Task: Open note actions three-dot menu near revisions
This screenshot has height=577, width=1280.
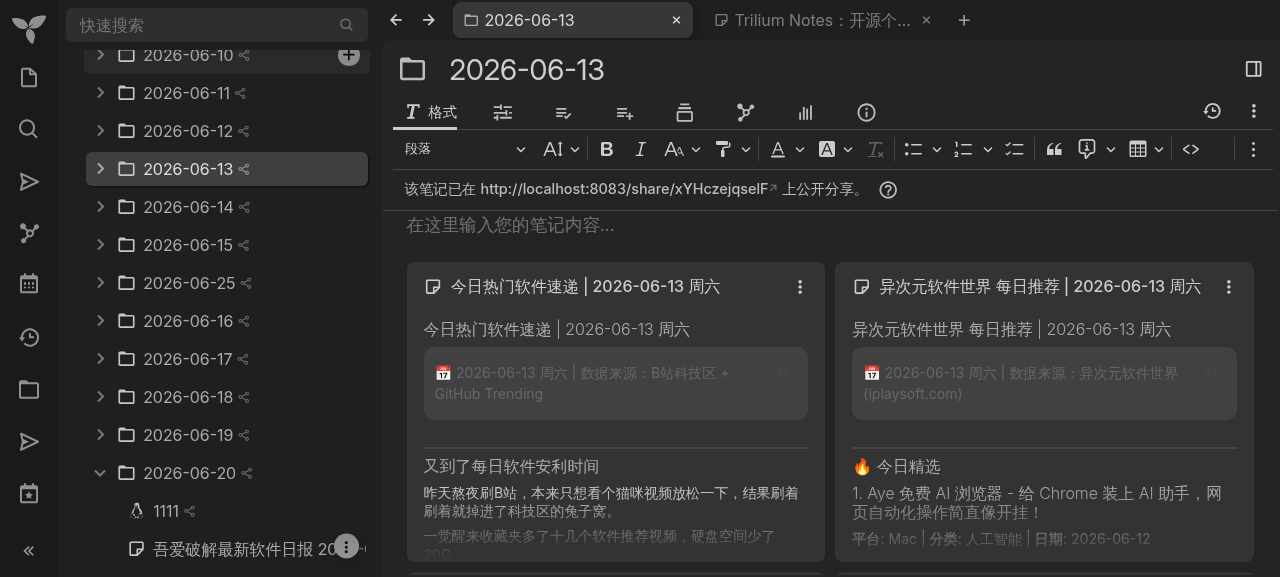Action: click(1253, 111)
